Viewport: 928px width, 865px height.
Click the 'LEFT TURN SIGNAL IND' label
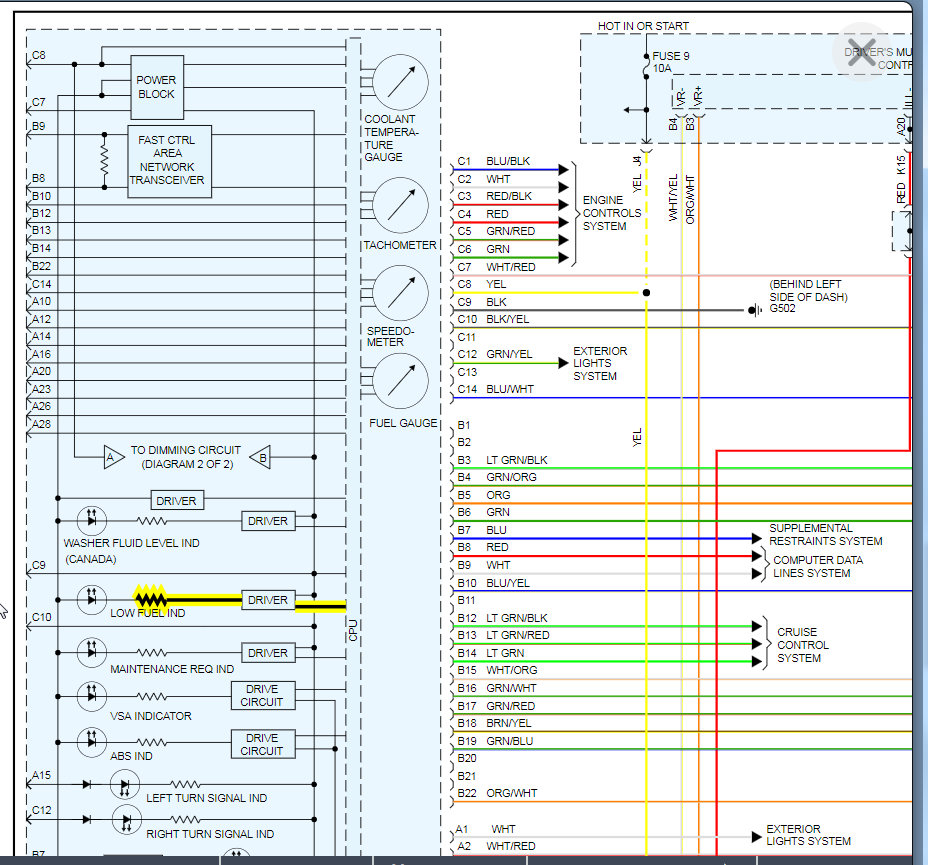click(x=207, y=798)
